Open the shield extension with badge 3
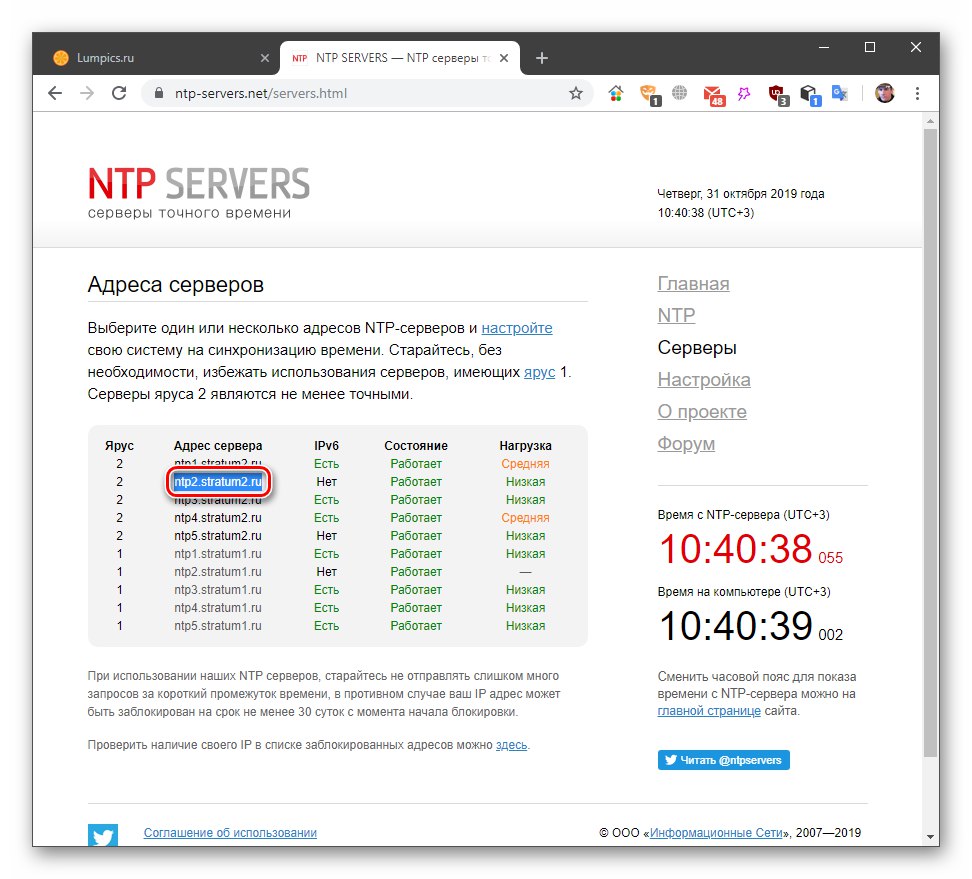Screen dimensions: 972x879 tap(778, 95)
